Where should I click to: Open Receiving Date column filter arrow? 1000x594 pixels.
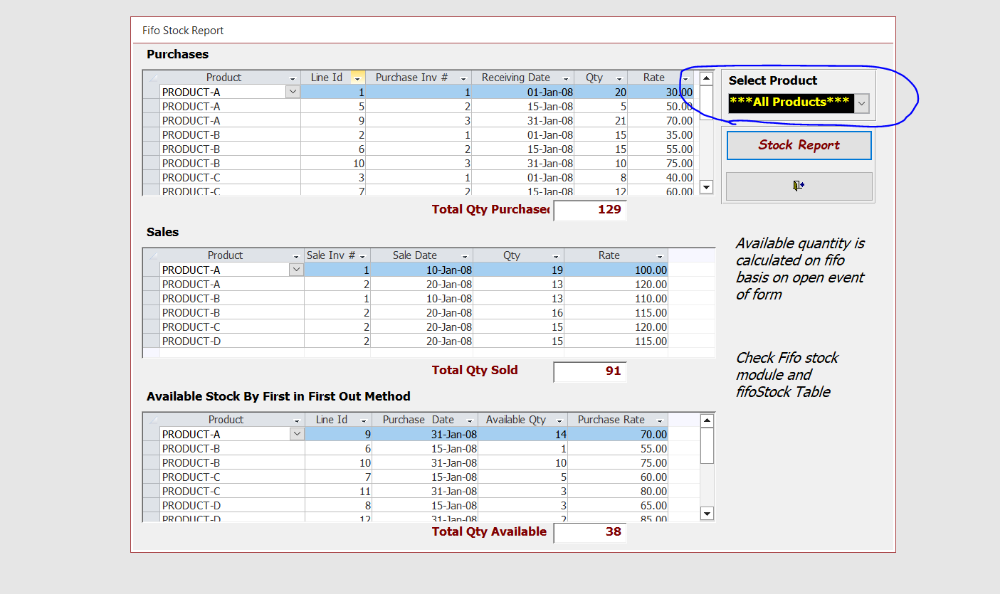point(565,78)
